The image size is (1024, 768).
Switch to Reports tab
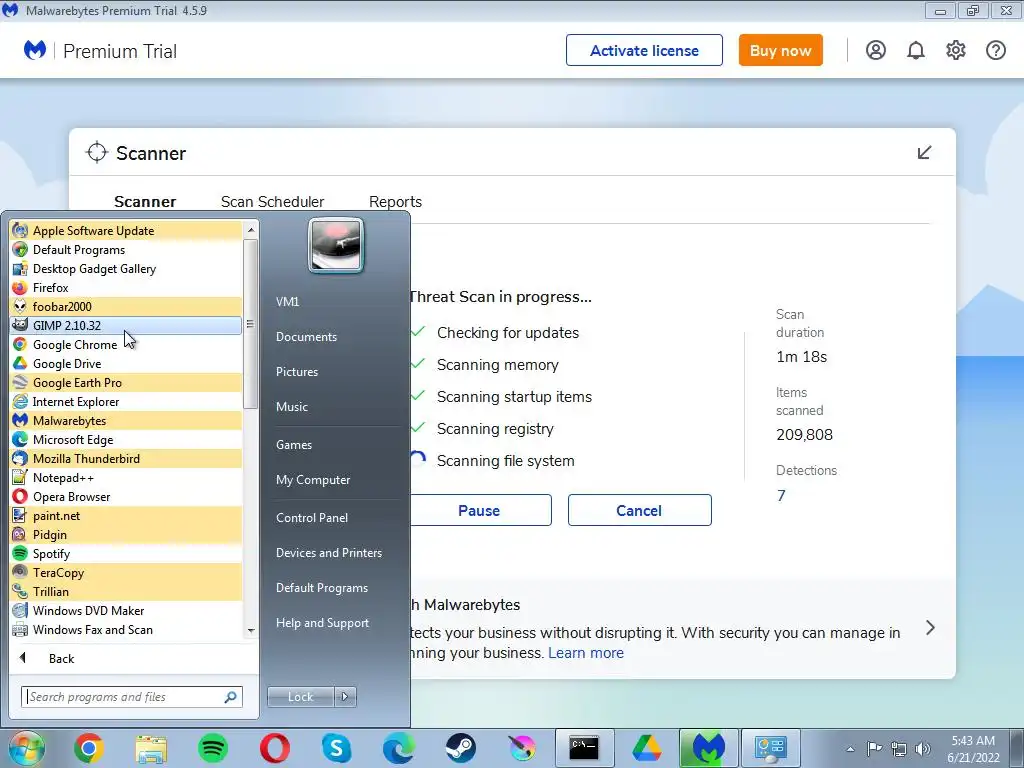click(x=395, y=202)
